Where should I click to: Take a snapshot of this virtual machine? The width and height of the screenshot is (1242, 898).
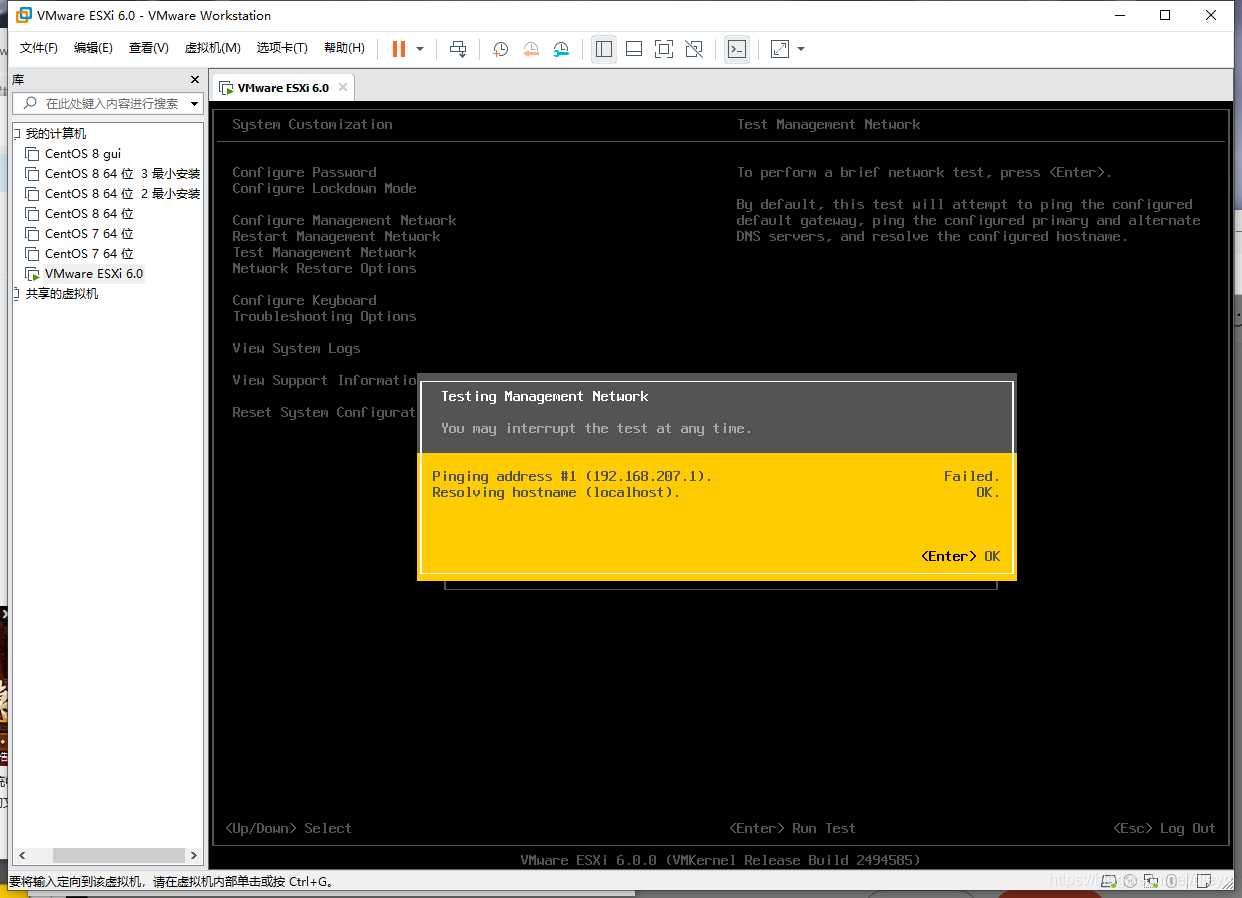pos(501,49)
